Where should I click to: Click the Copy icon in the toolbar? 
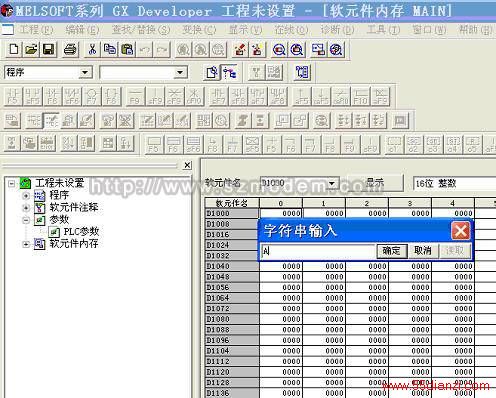(x=110, y=50)
